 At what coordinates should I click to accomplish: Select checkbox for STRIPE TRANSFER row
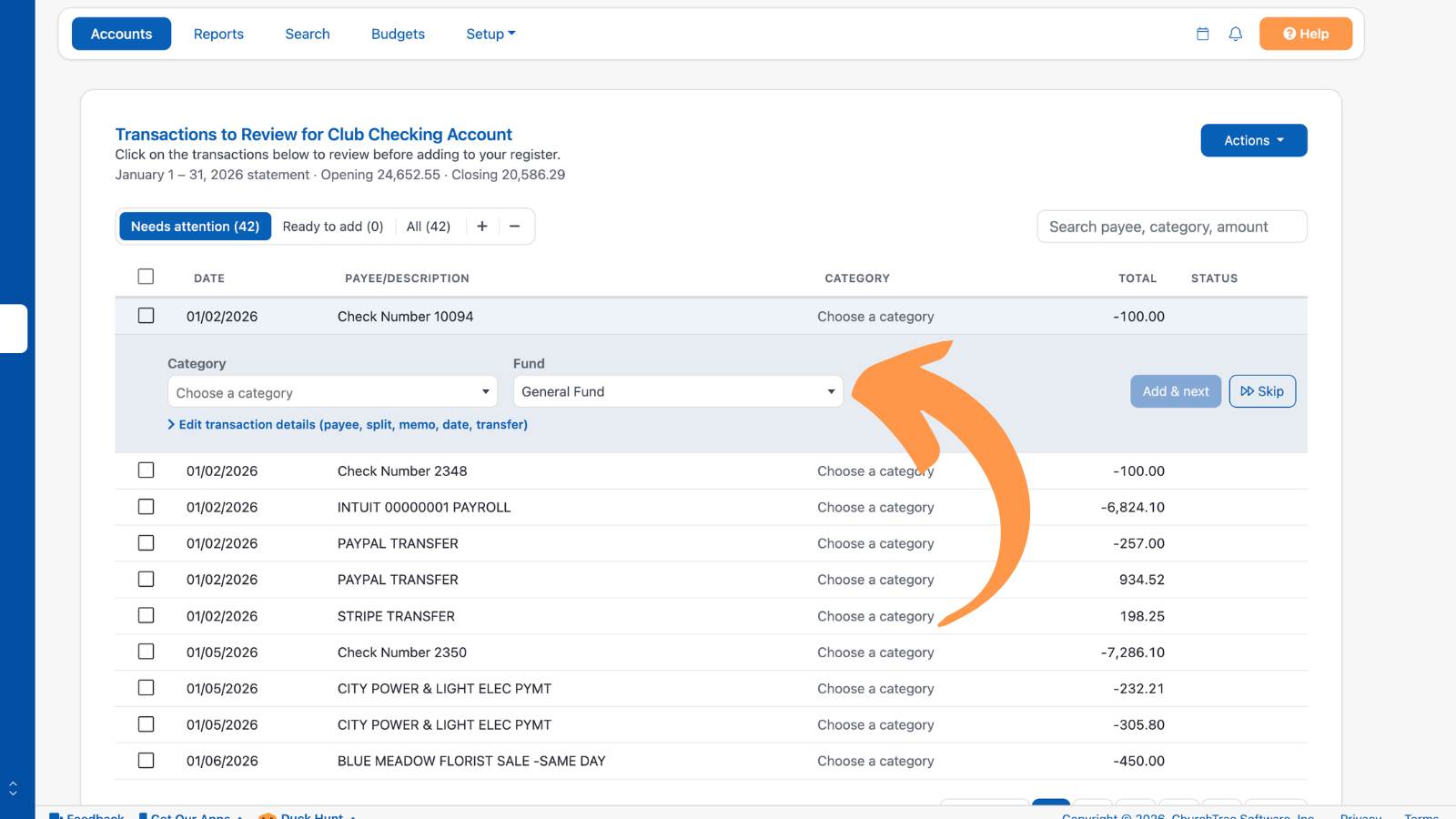(146, 615)
